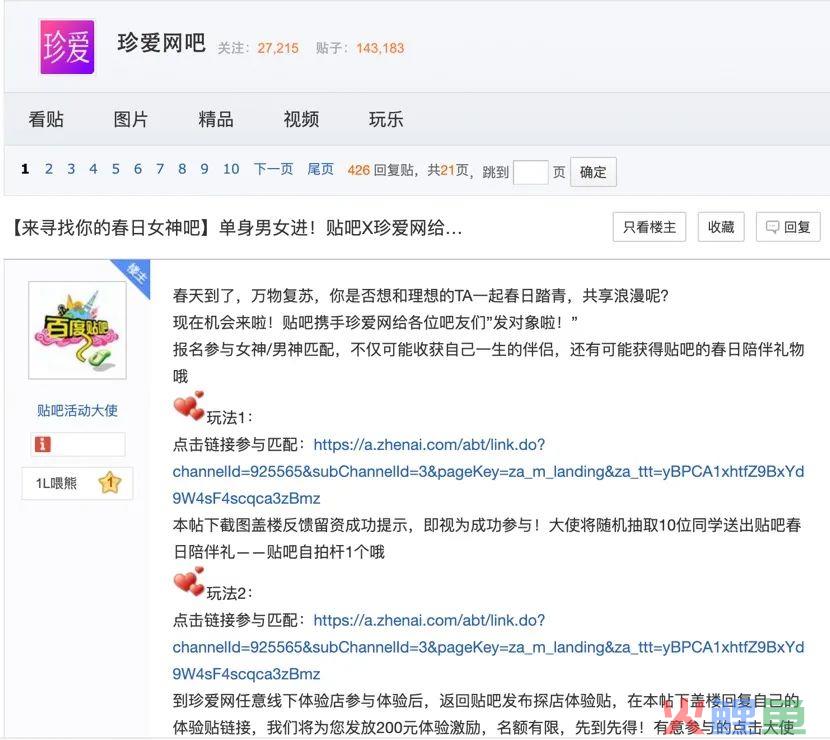Click the 关注 27,215 follower count

click(258, 48)
